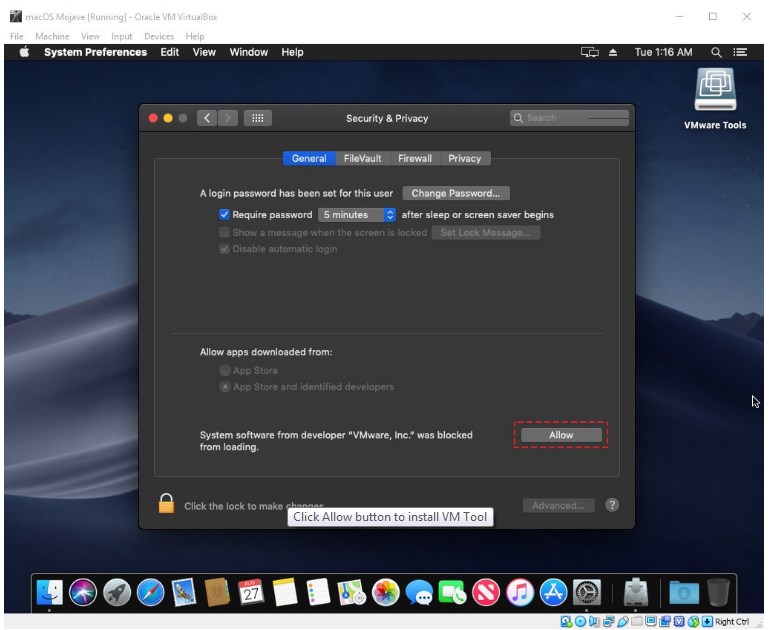Open the VirtualBox File menu

click(16, 36)
